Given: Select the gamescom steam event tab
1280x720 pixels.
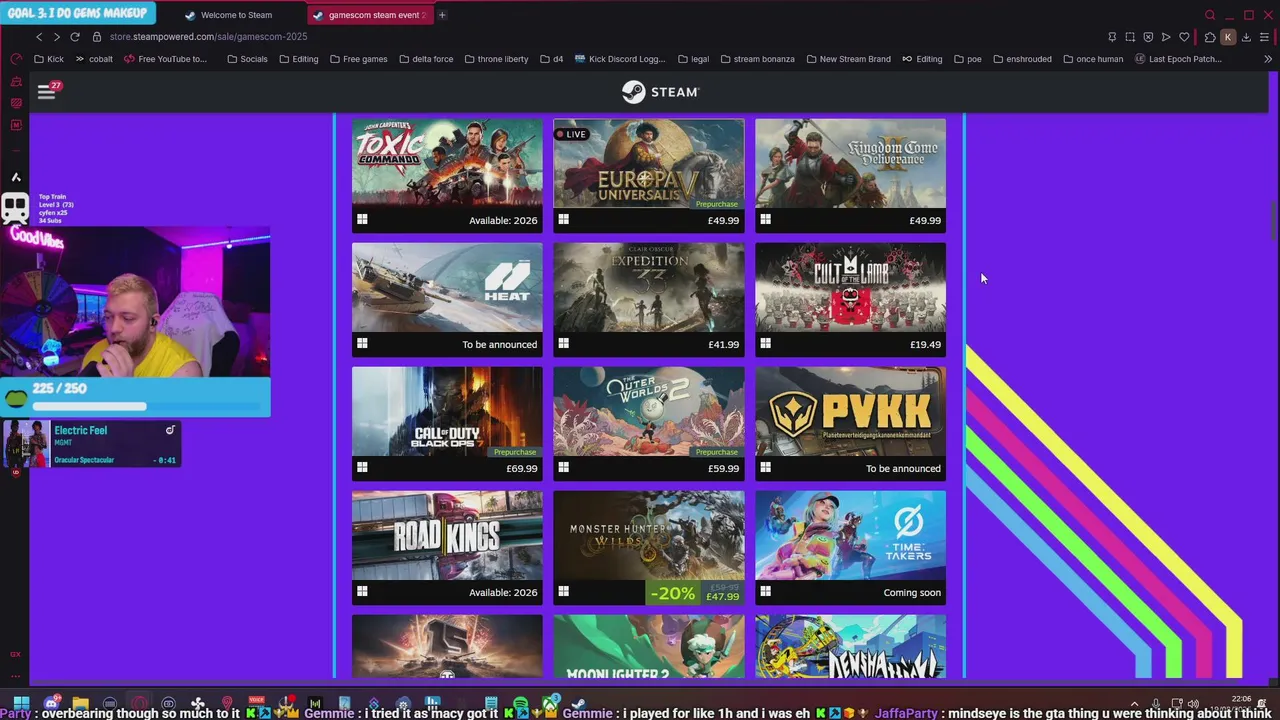Looking at the screenshot, I should (368, 15).
